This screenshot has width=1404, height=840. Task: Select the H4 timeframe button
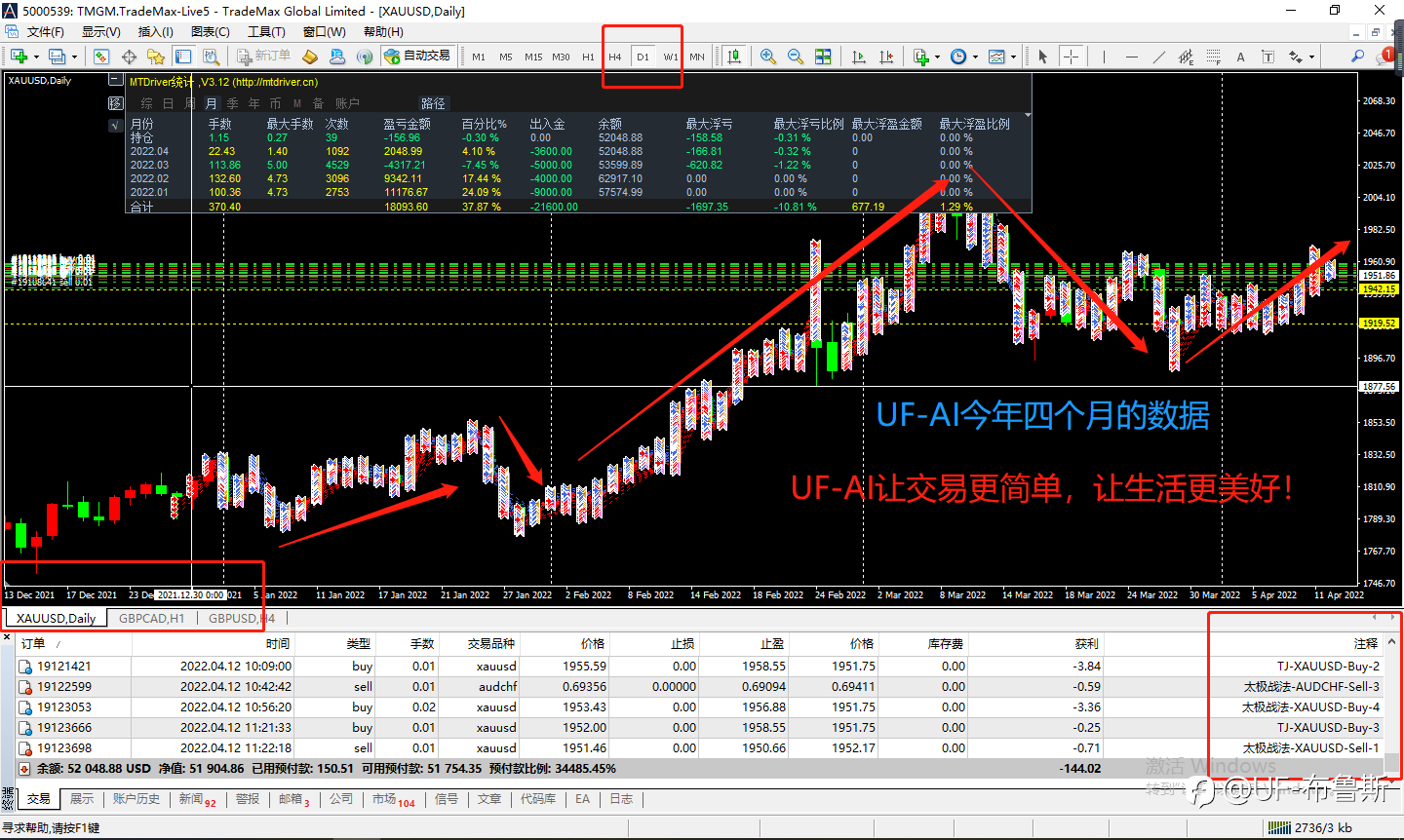(x=615, y=57)
